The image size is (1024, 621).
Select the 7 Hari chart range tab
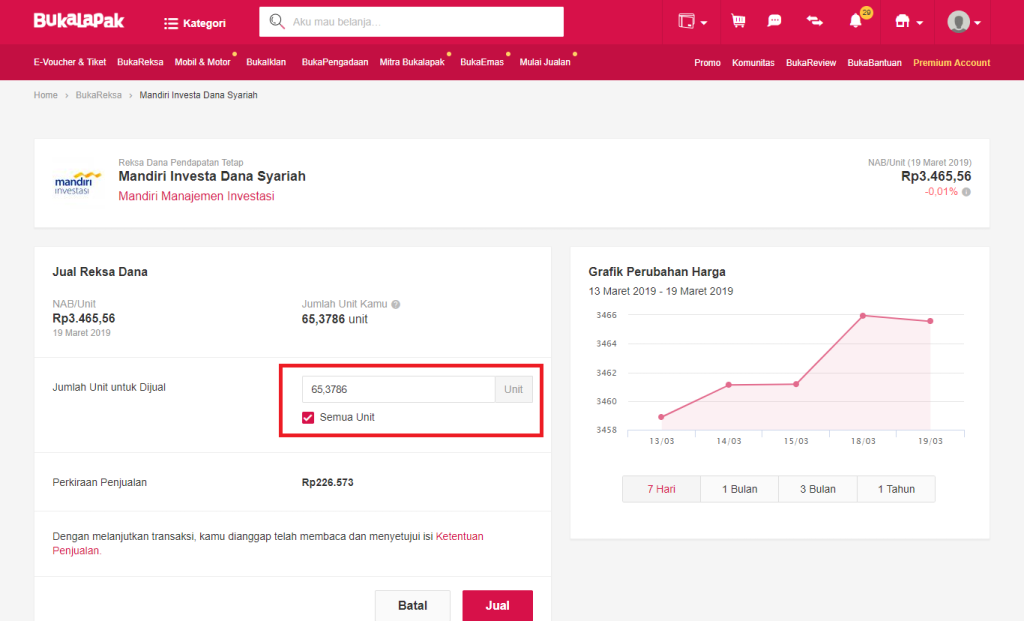(661, 489)
